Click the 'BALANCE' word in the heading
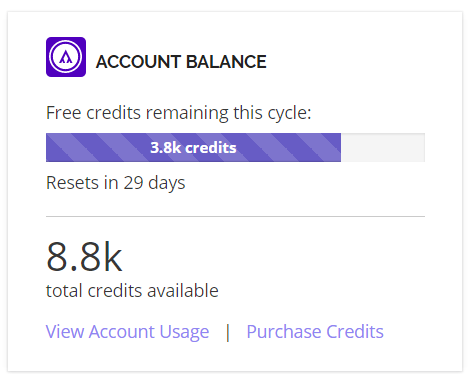 coord(226,62)
